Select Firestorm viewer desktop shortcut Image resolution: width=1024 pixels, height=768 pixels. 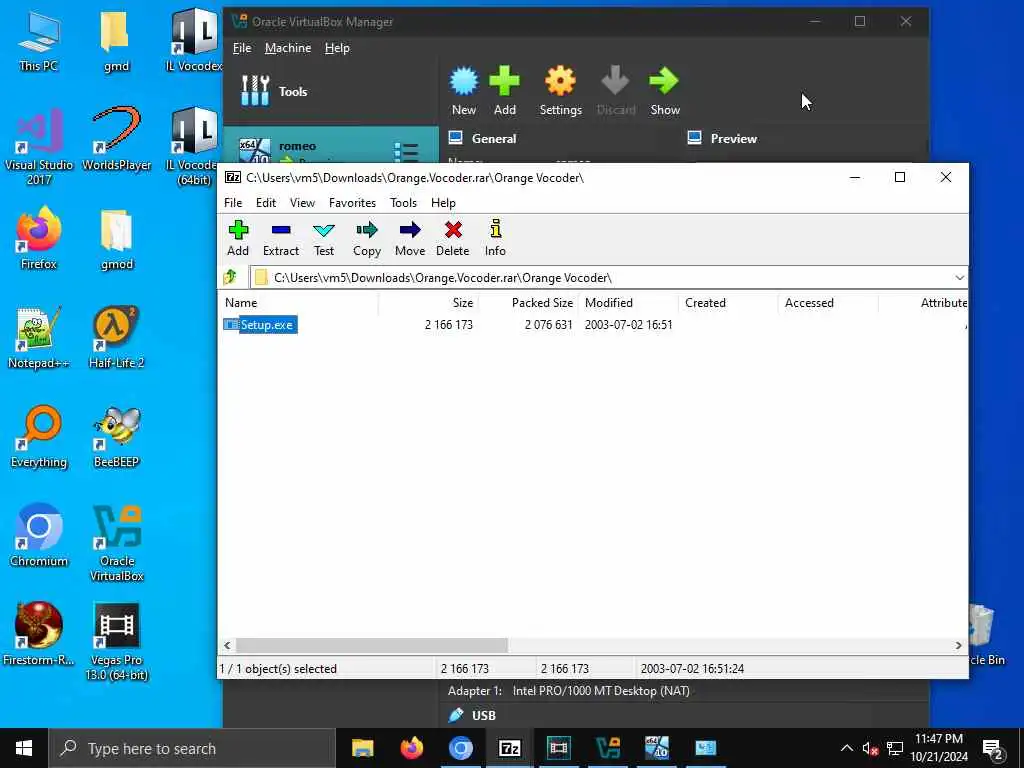pos(39,634)
